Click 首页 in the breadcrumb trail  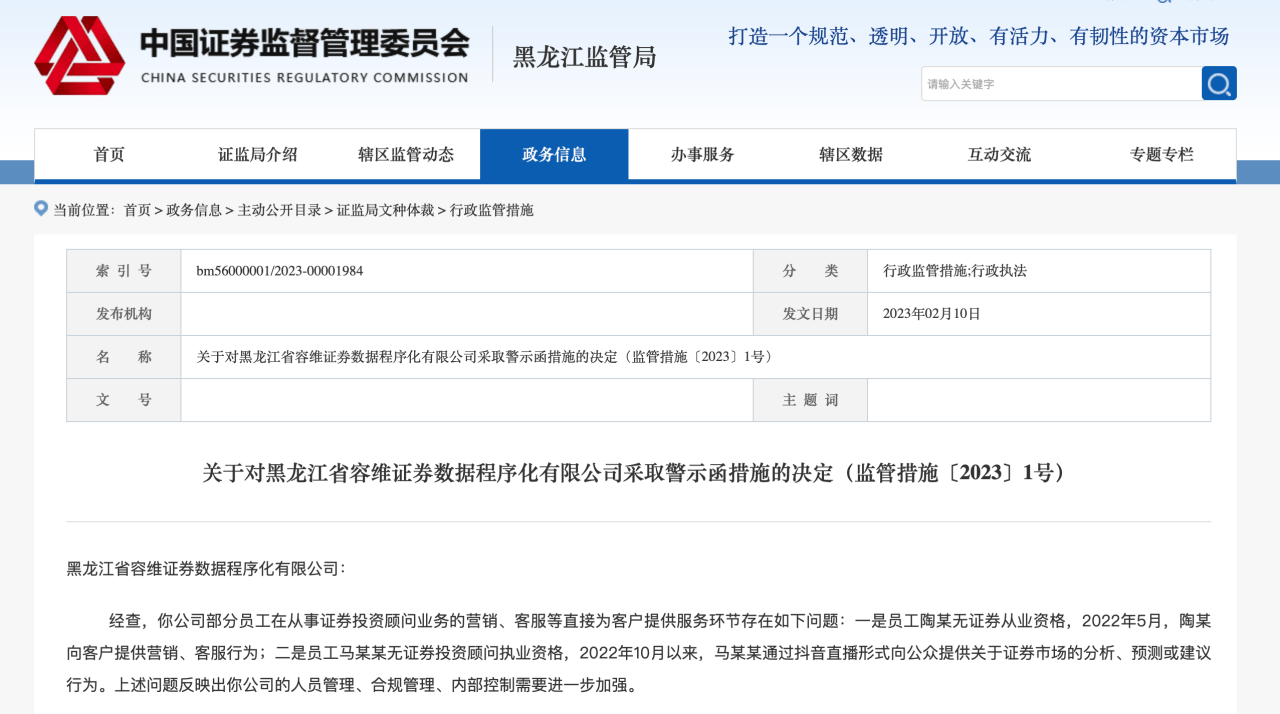click(137, 210)
